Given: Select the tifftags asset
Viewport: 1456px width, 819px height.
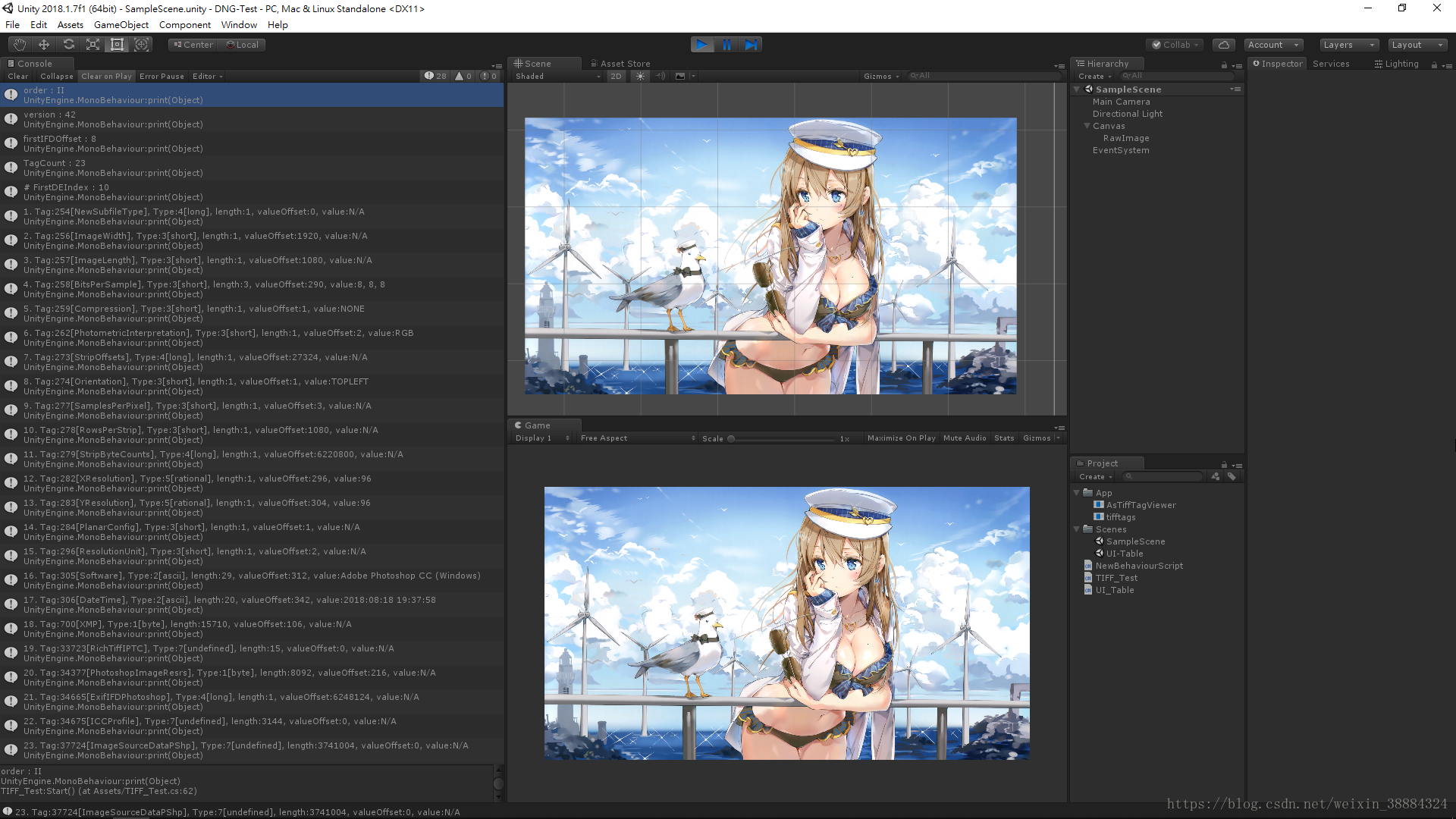Looking at the screenshot, I should (1120, 517).
